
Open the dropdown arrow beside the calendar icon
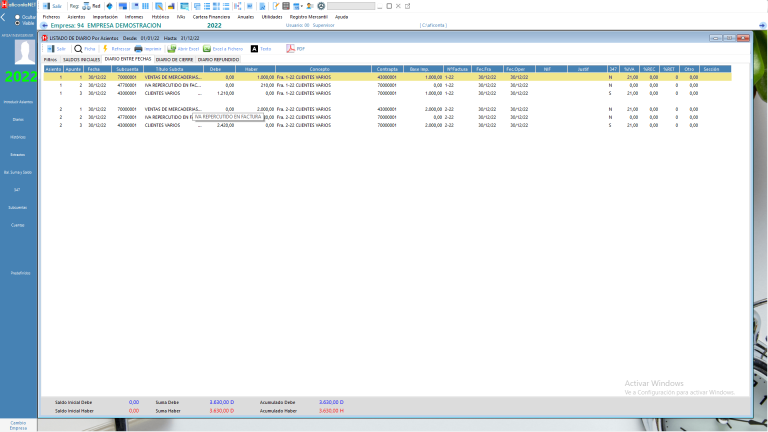[x=302, y=6]
